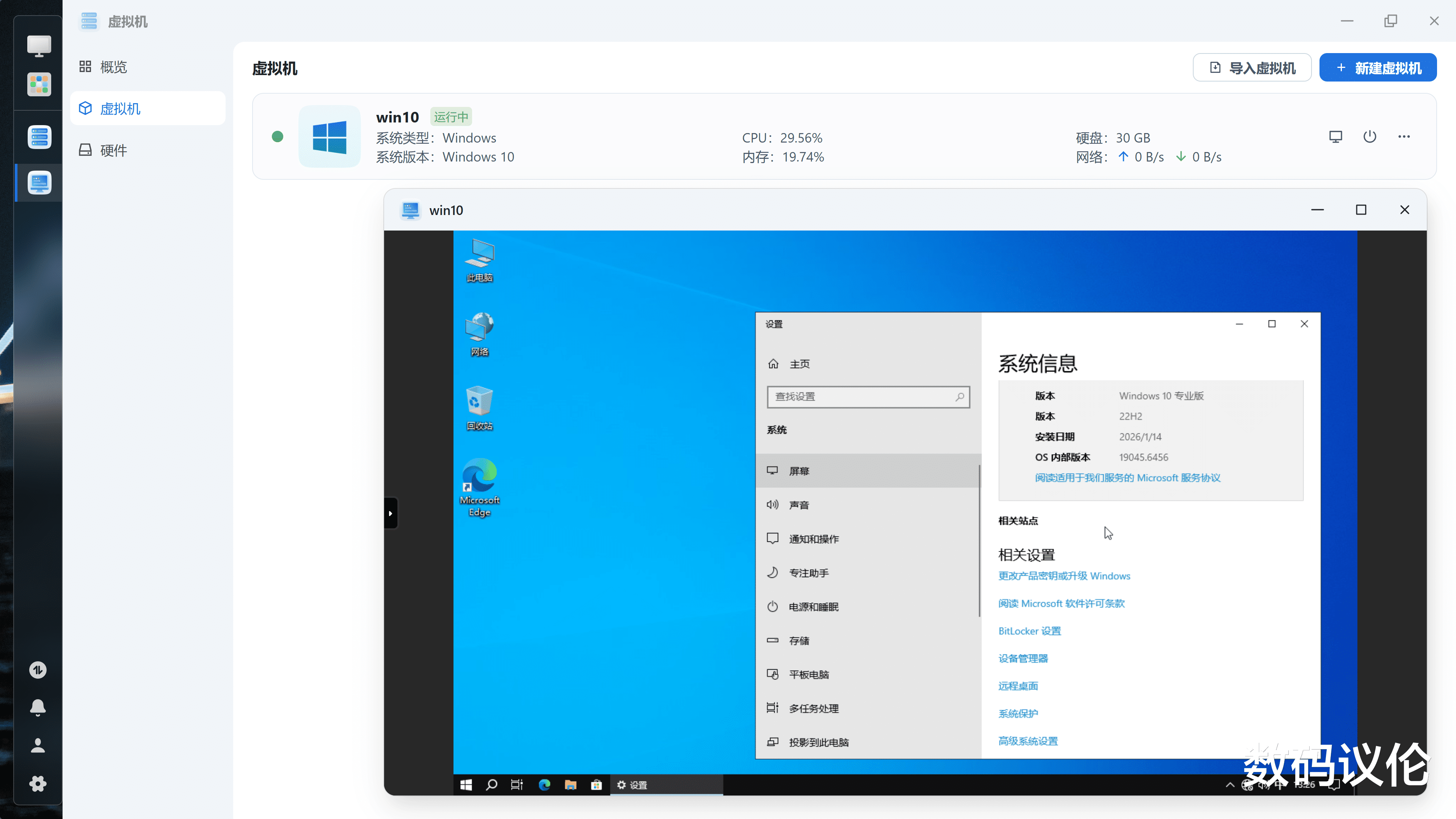Click the 新建虚拟机 button
Screen dimensions: 1456x819
(1378, 68)
